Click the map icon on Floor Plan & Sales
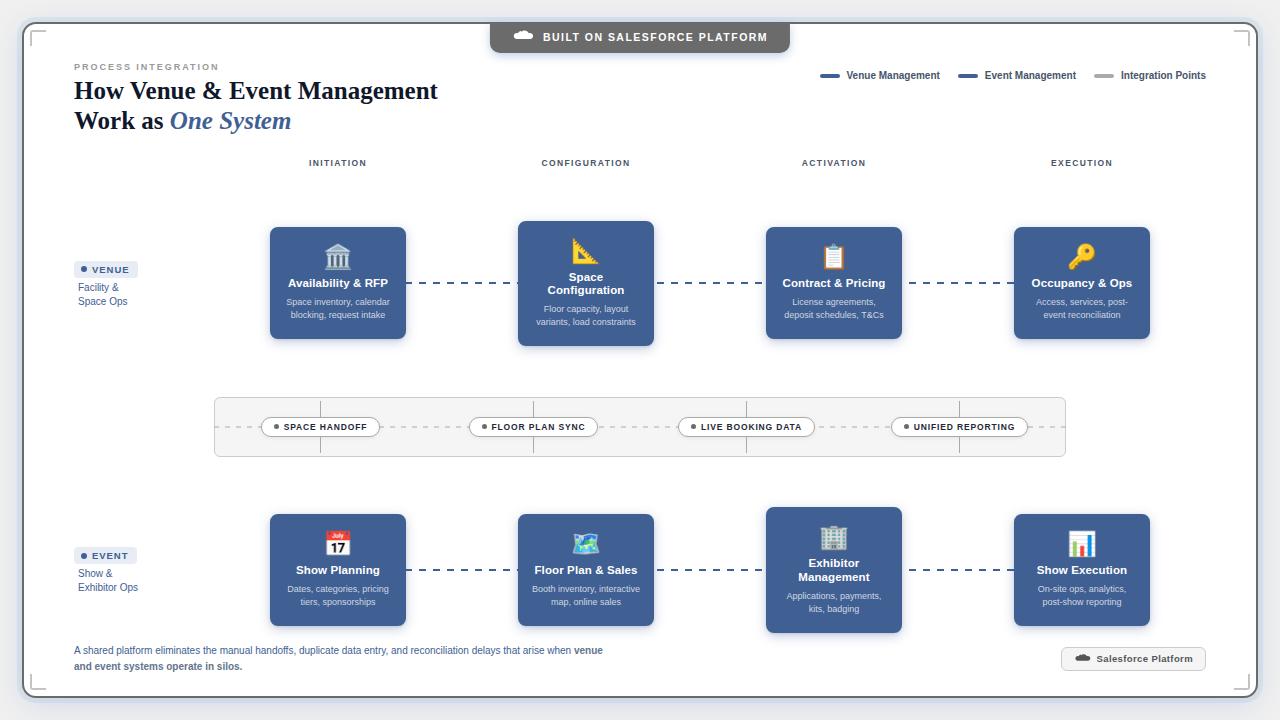 tap(586, 544)
